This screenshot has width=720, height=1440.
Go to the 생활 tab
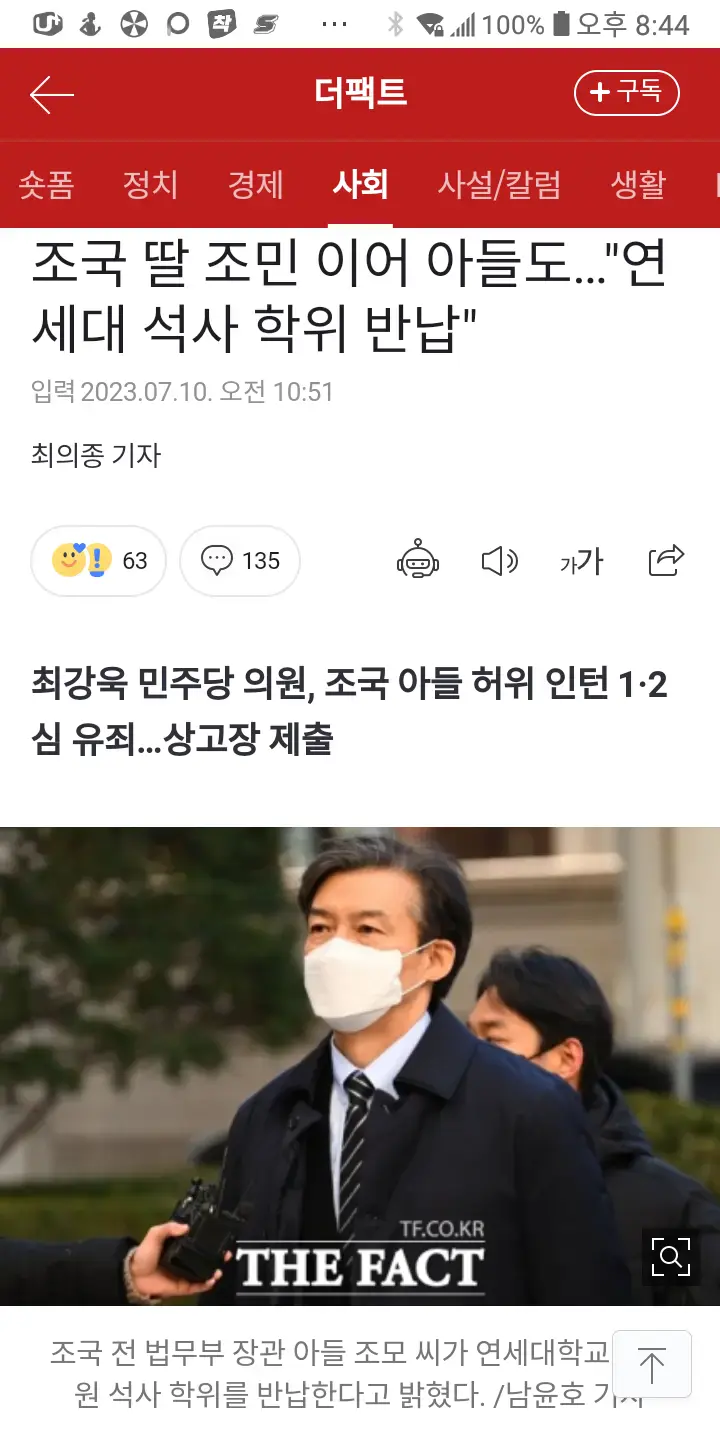(x=638, y=184)
